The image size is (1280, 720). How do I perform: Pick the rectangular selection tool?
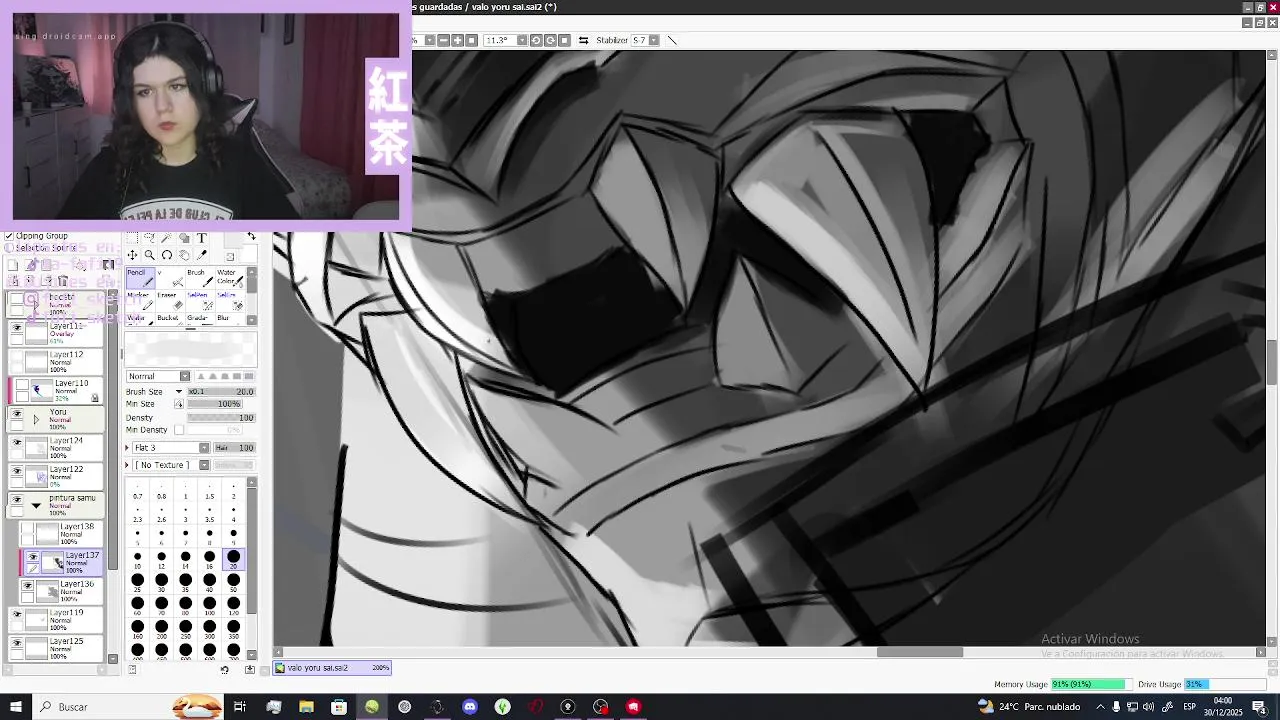(x=132, y=238)
